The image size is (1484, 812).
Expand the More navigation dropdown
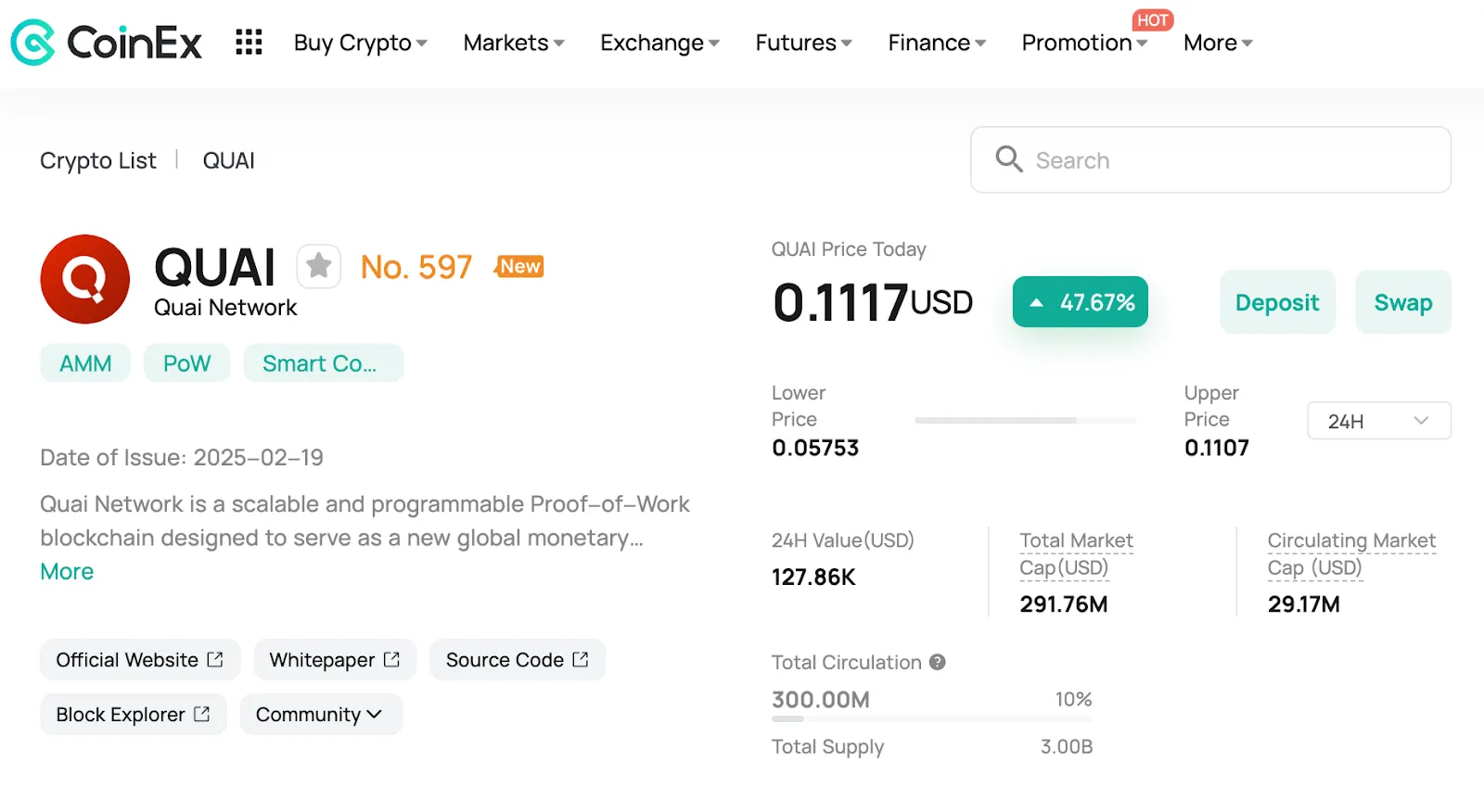tap(1218, 43)
